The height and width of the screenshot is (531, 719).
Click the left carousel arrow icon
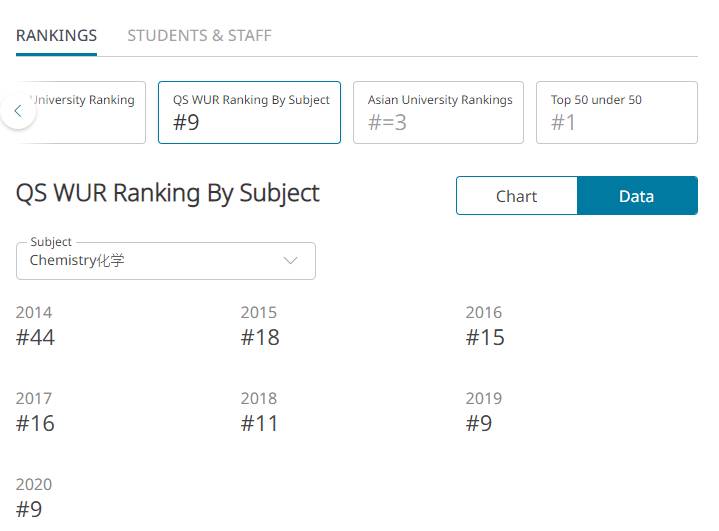18,111
